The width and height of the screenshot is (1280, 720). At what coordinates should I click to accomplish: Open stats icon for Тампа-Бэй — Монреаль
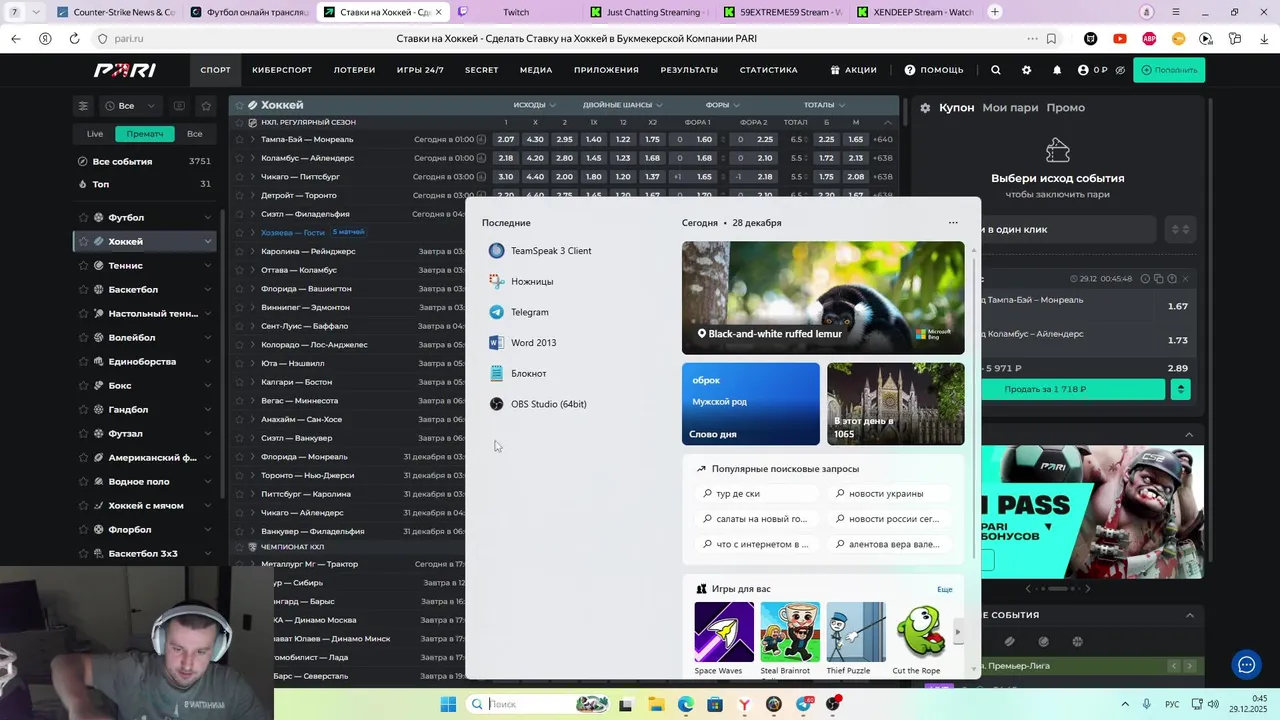pos(481,139)
